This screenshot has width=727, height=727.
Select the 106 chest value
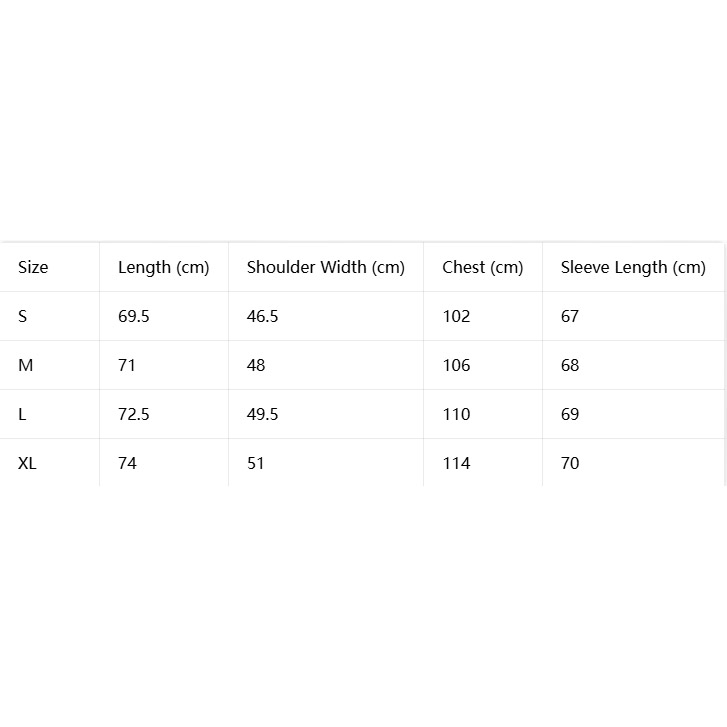pos(456,365)
